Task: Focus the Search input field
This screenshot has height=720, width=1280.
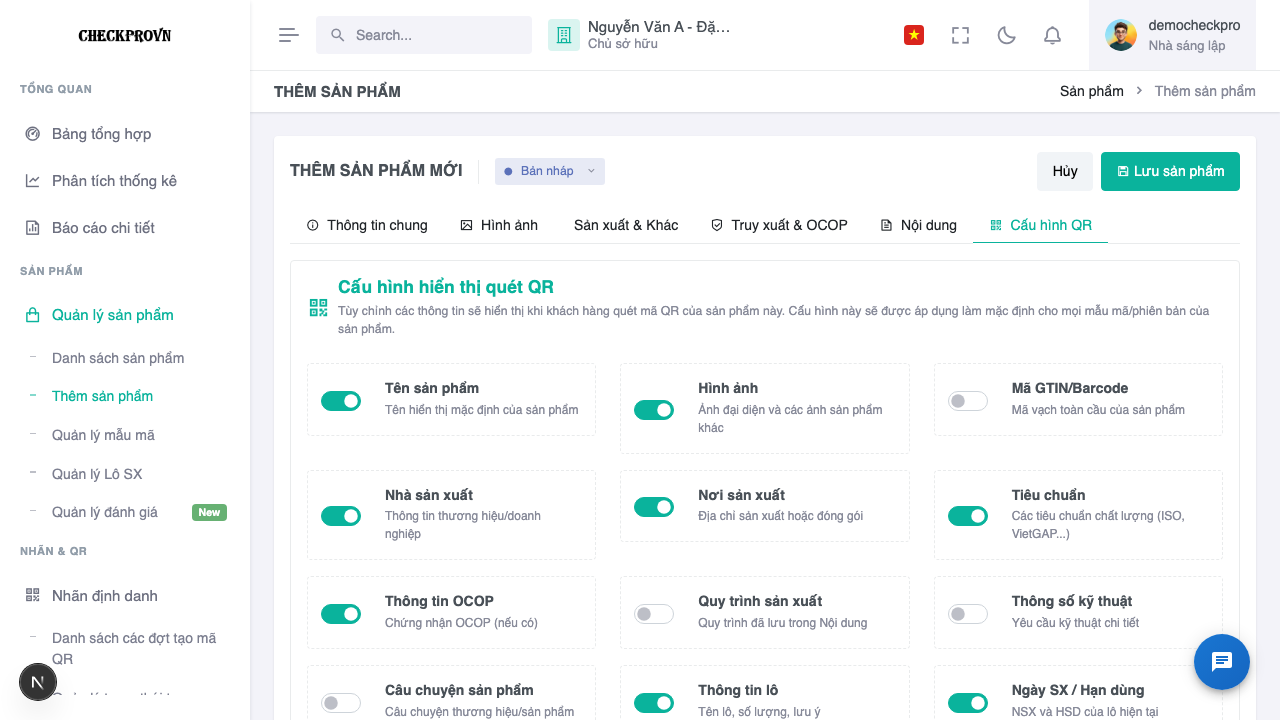Action: [424, 35]
